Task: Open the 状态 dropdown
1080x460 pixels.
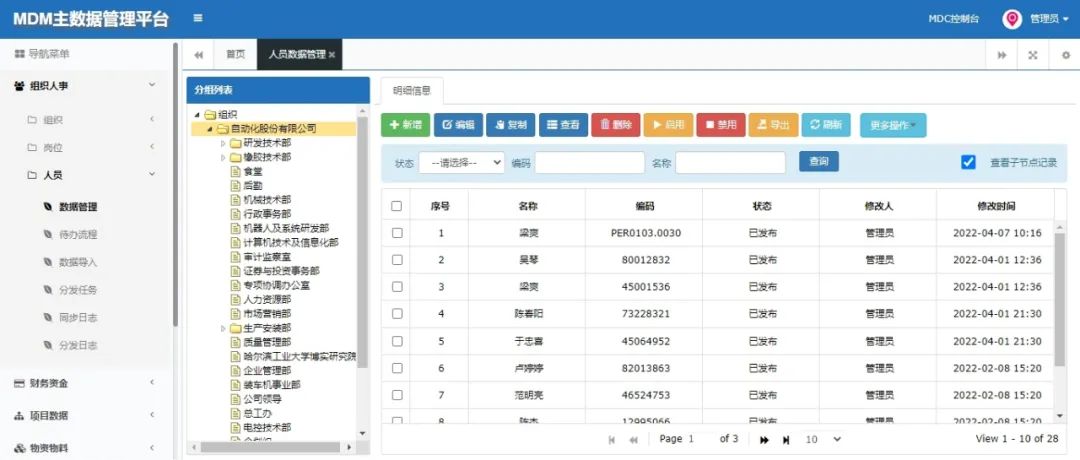Action: point(461,163)
